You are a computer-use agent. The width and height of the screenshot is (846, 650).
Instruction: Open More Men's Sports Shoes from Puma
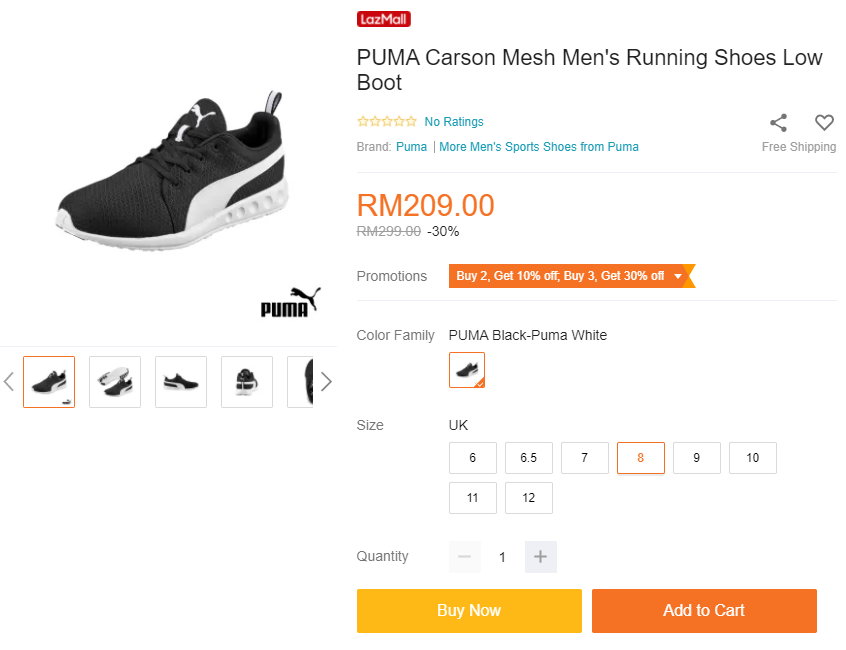[539, 147]
